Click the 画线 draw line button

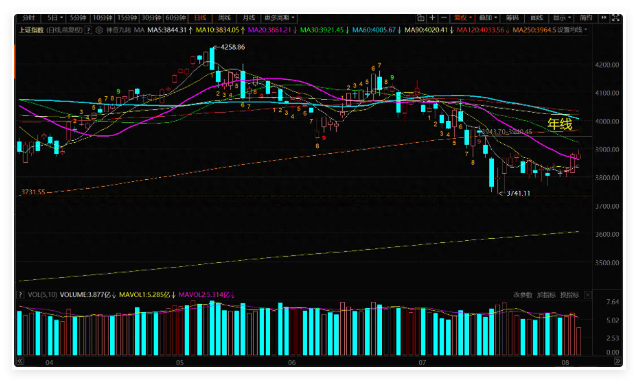537,18
